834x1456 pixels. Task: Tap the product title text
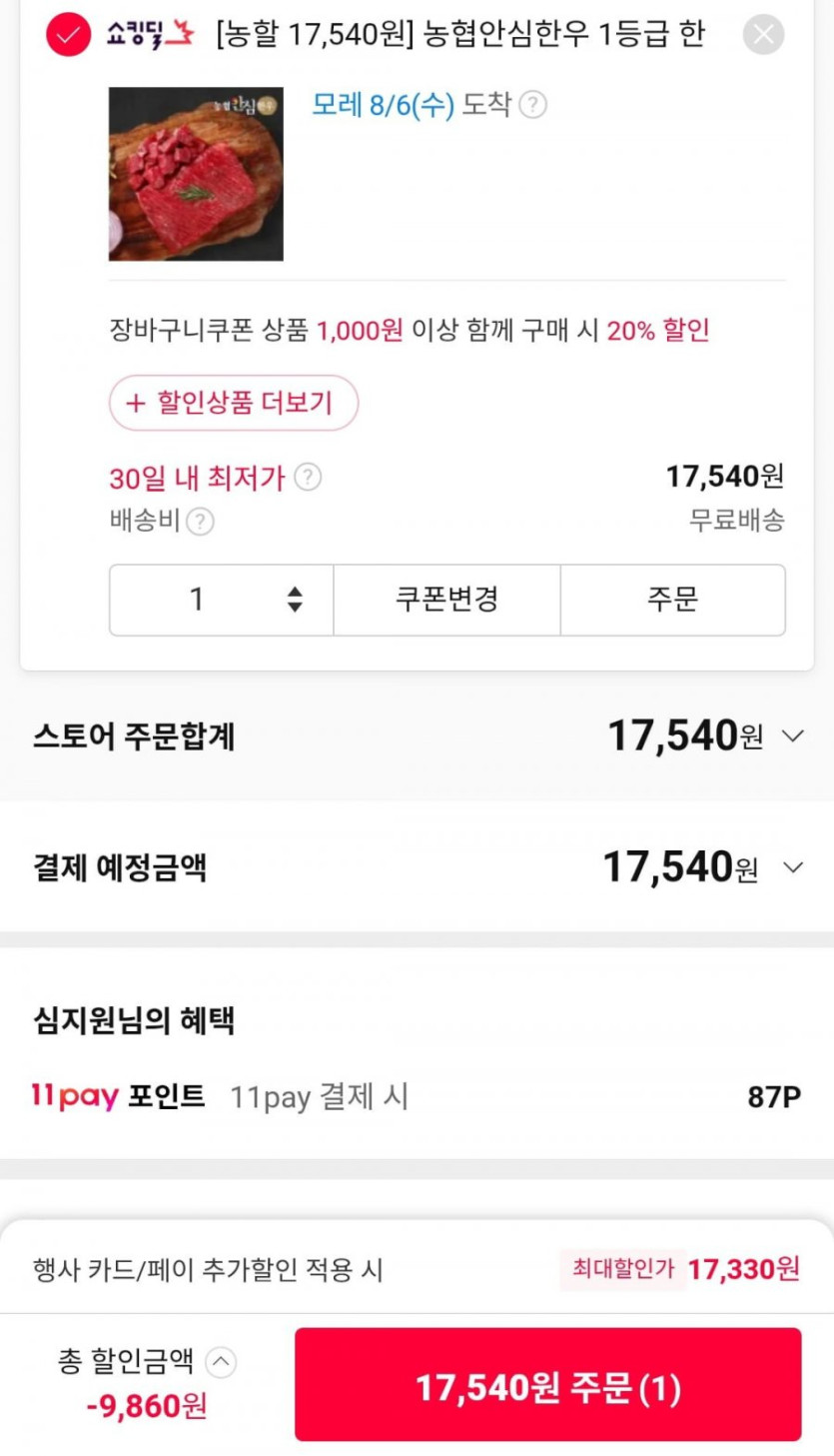459,35
